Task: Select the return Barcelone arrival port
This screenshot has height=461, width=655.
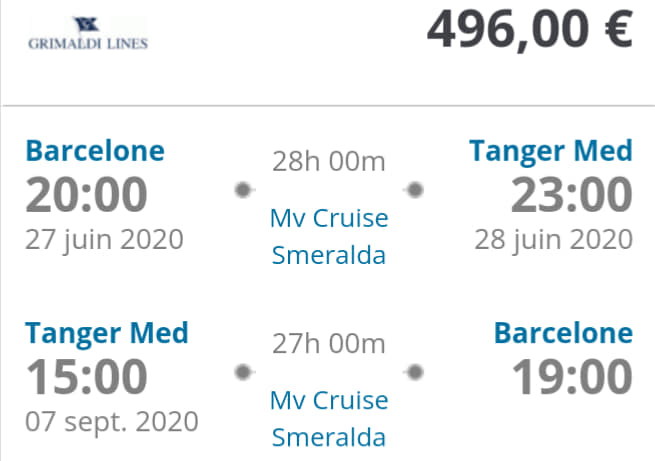Action: [x=563, y=333]
